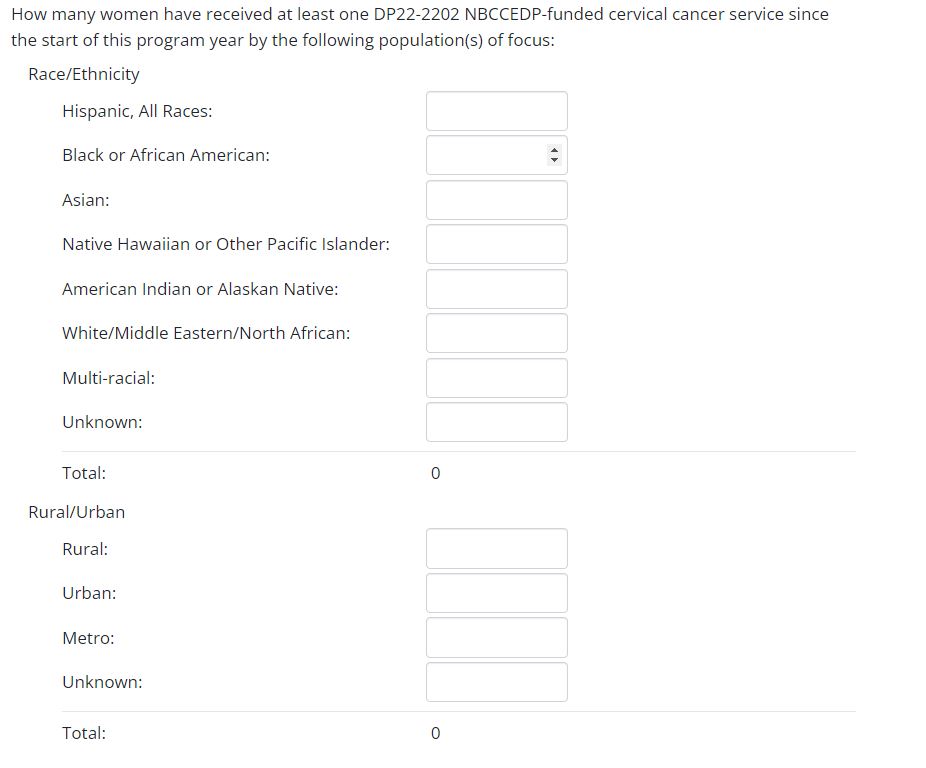Click the Native Hawaiian or Other Pacific Islander input
926x768 pixels.
coord(496,244)
